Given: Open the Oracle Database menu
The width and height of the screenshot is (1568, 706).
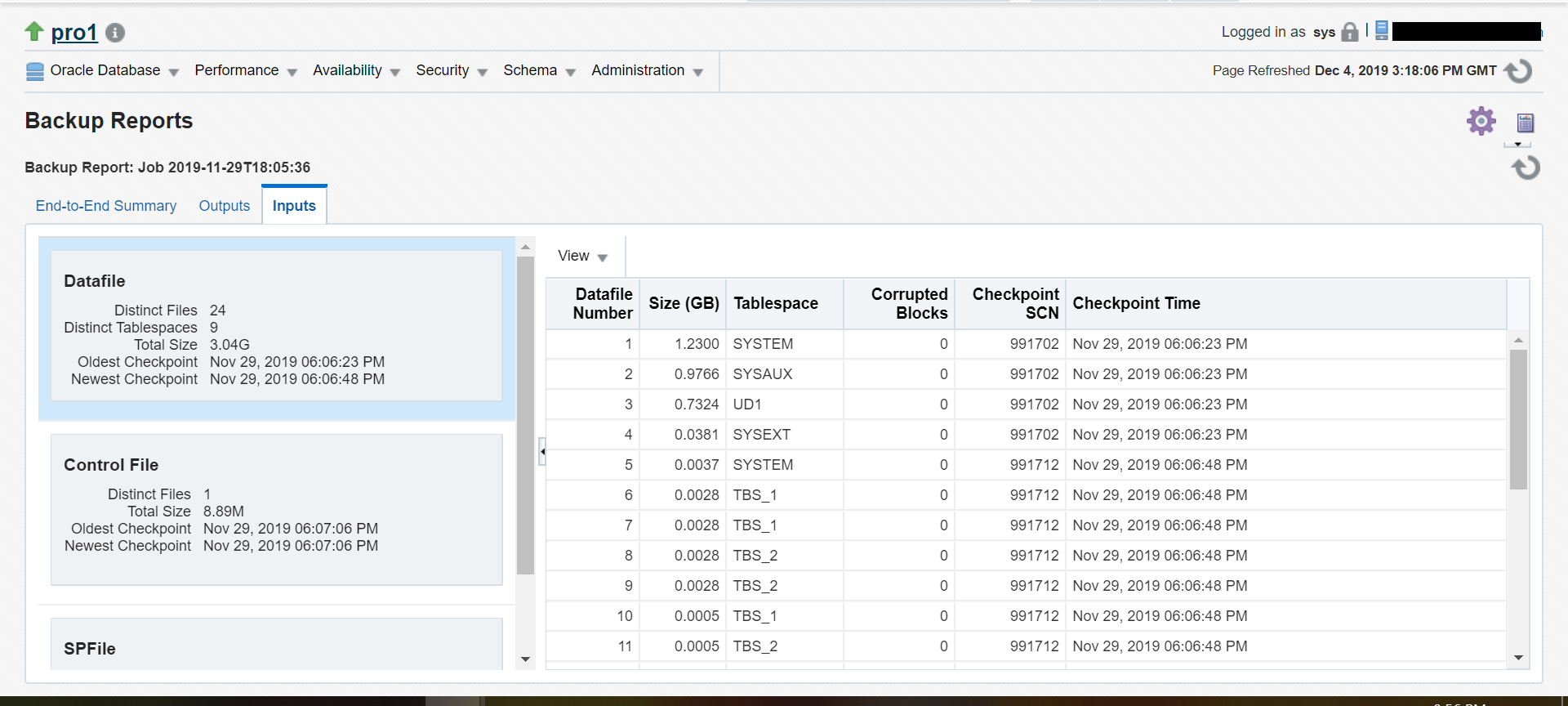Looking at the screenshot, I should click(x=114, y=71).
